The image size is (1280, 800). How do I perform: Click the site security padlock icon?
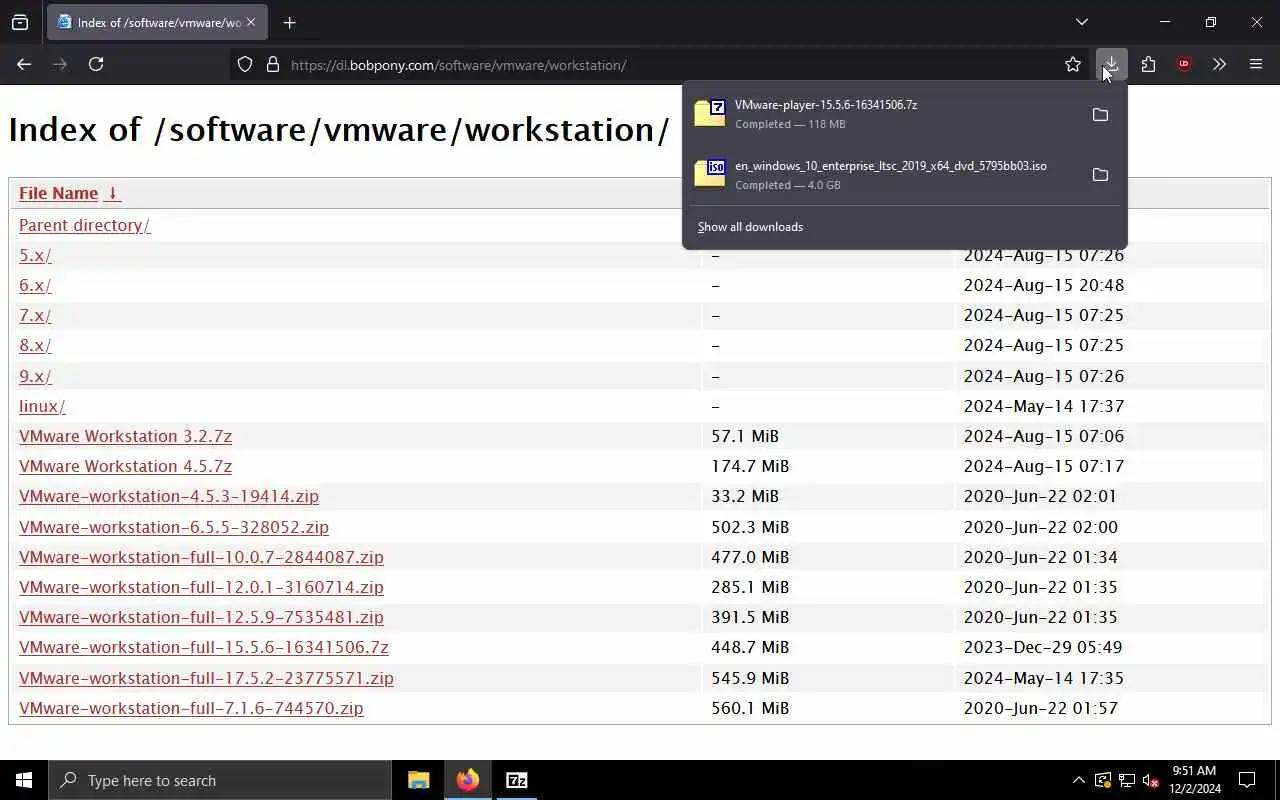pos(272,65)
